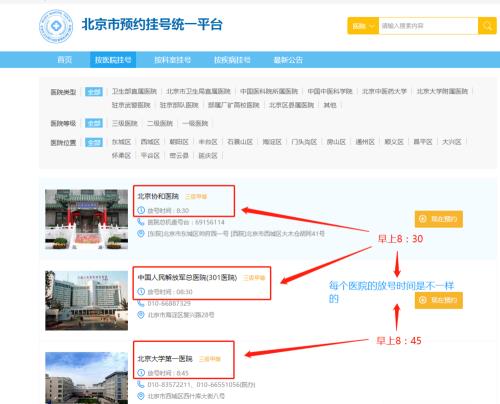
Task: Click clock icon beside 301医院 放号时间
Action: 141,292
